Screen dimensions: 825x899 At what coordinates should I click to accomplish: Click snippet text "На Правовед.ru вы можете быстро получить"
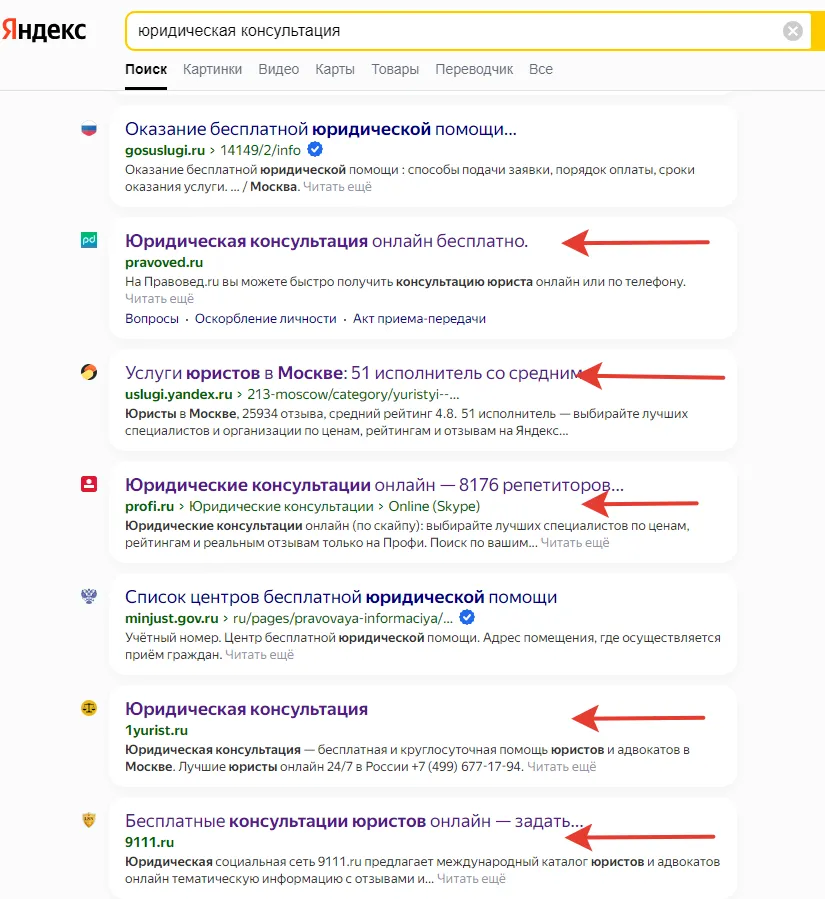coord(259,282)
